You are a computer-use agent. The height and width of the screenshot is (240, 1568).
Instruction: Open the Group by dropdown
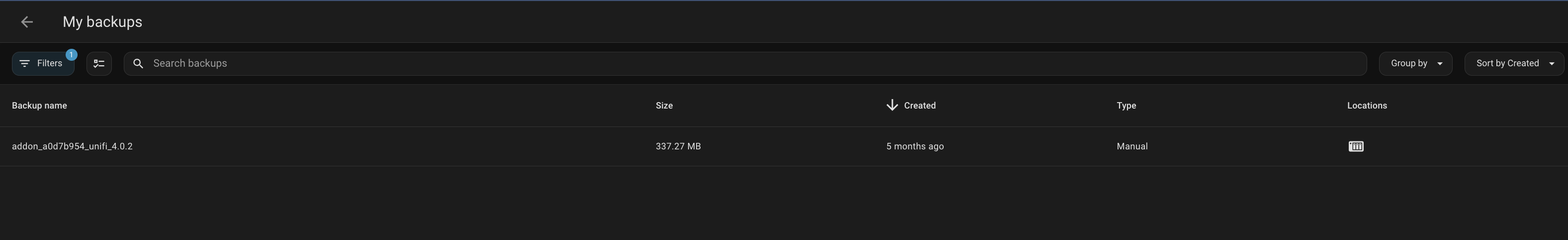[x=1408, y=63]
